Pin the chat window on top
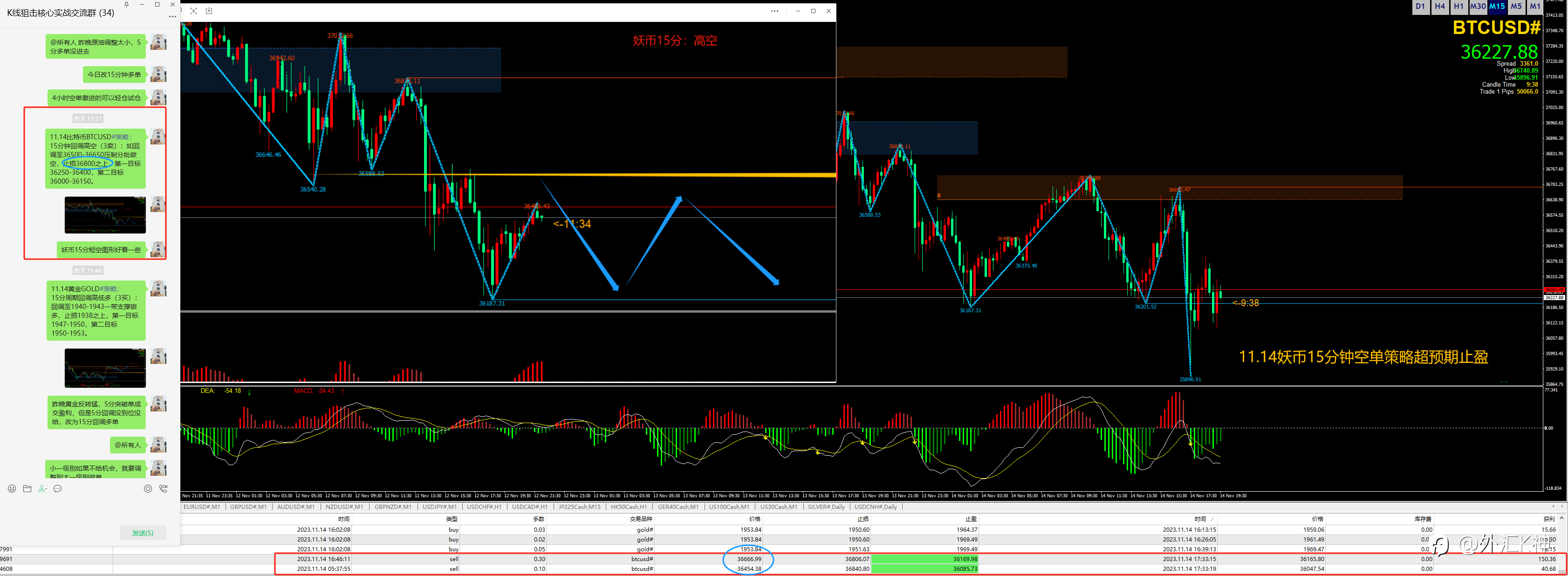Screen dimensions: 1568x576 [x=127, y=4]
